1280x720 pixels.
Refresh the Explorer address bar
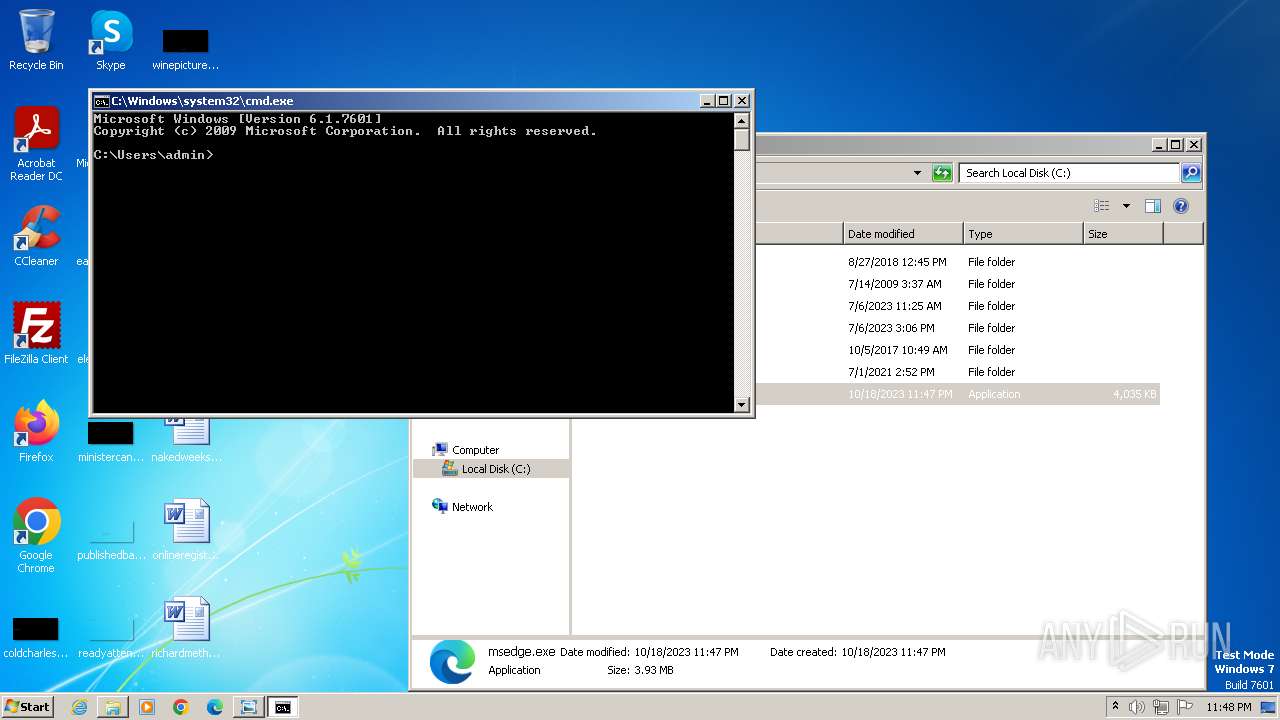[942, 173]
